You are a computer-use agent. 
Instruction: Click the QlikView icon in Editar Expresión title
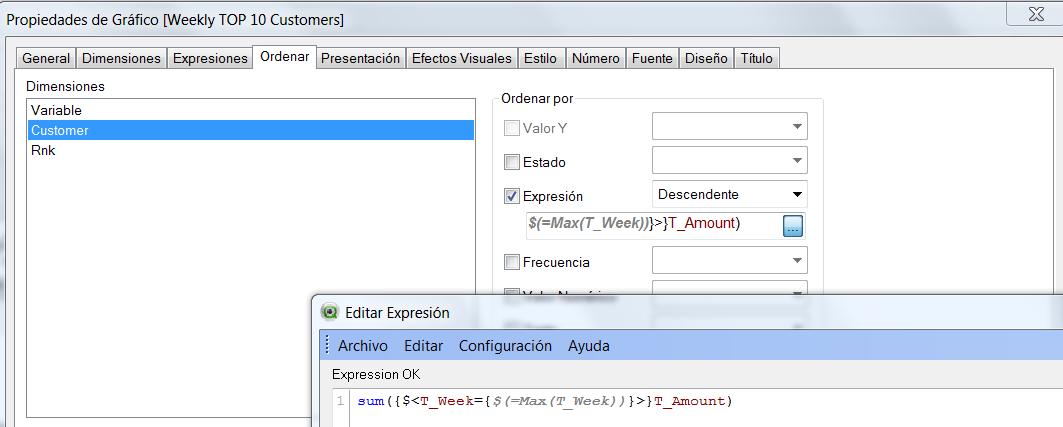pos(330,312)
